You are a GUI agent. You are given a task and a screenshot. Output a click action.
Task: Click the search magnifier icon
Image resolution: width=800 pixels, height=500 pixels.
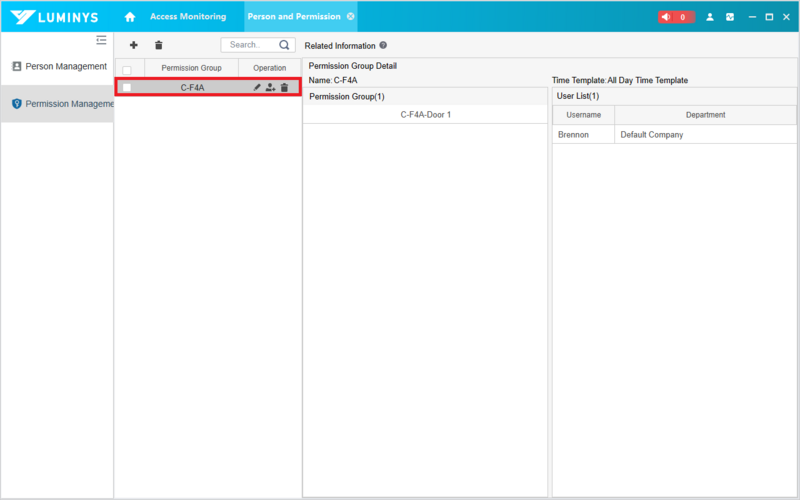click(x=284, y=45)
